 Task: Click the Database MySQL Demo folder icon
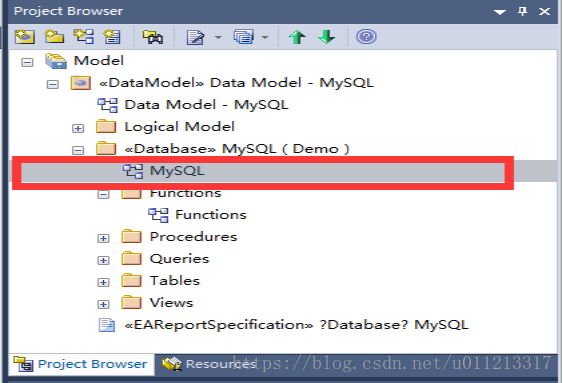[106, 148]
